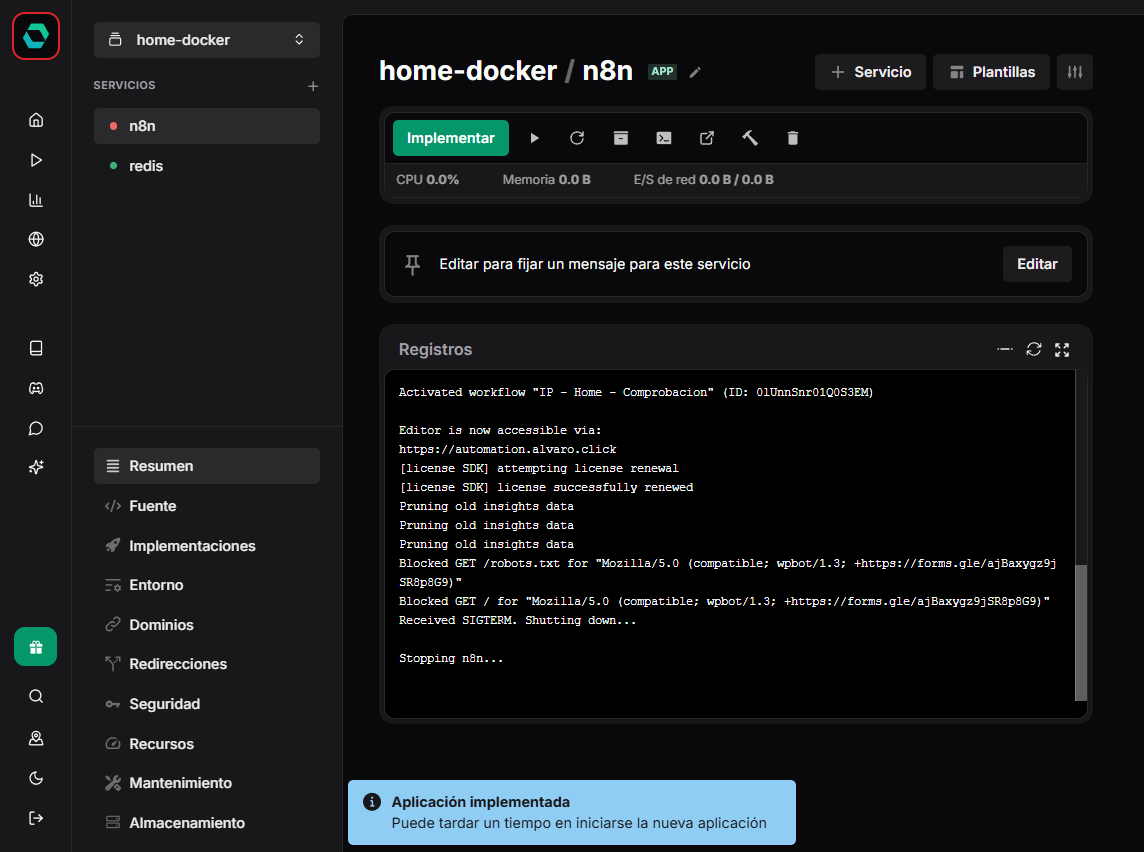Start the service with play icon

coord(534,138)
